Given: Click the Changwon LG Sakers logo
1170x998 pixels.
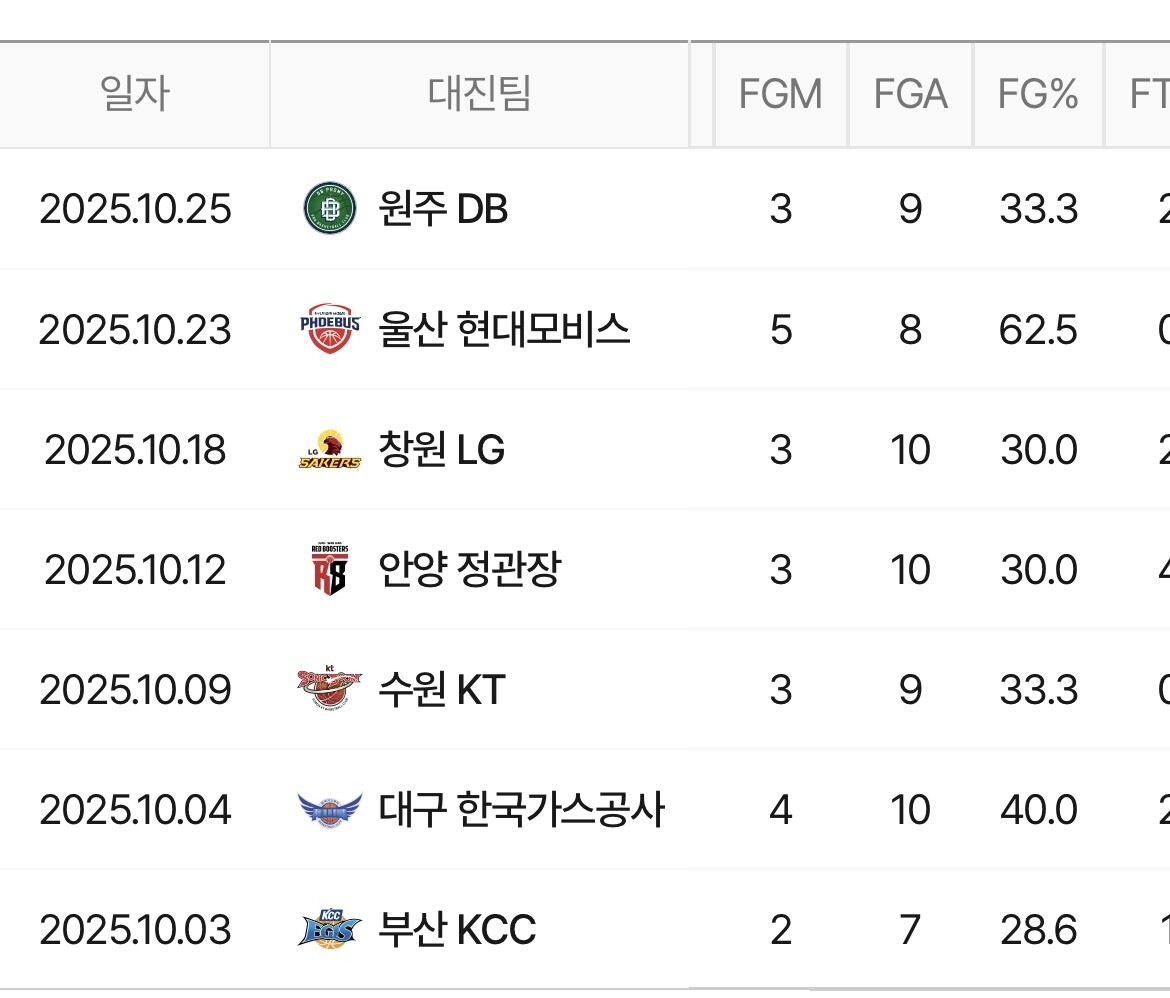Looking at the screenshot, I should pos(330,450).
